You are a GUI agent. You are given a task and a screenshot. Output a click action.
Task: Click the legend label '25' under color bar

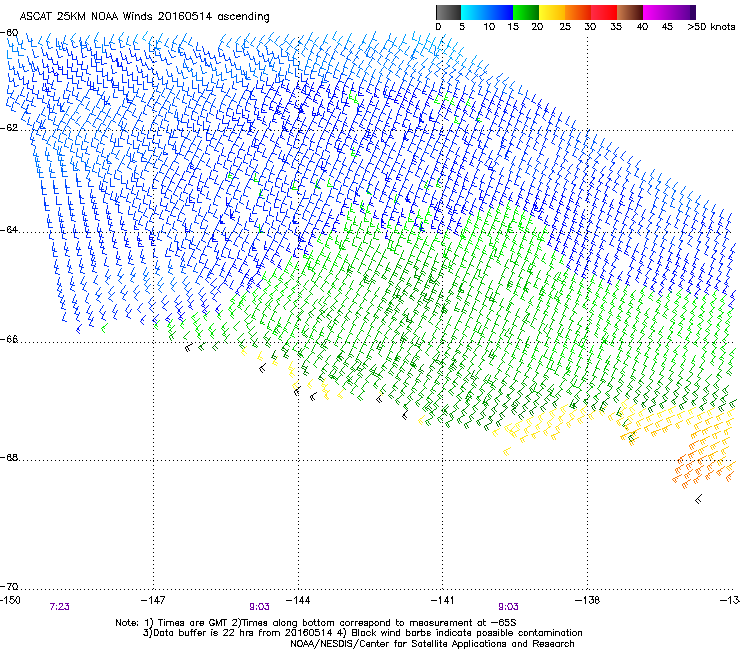pos(565,27)
